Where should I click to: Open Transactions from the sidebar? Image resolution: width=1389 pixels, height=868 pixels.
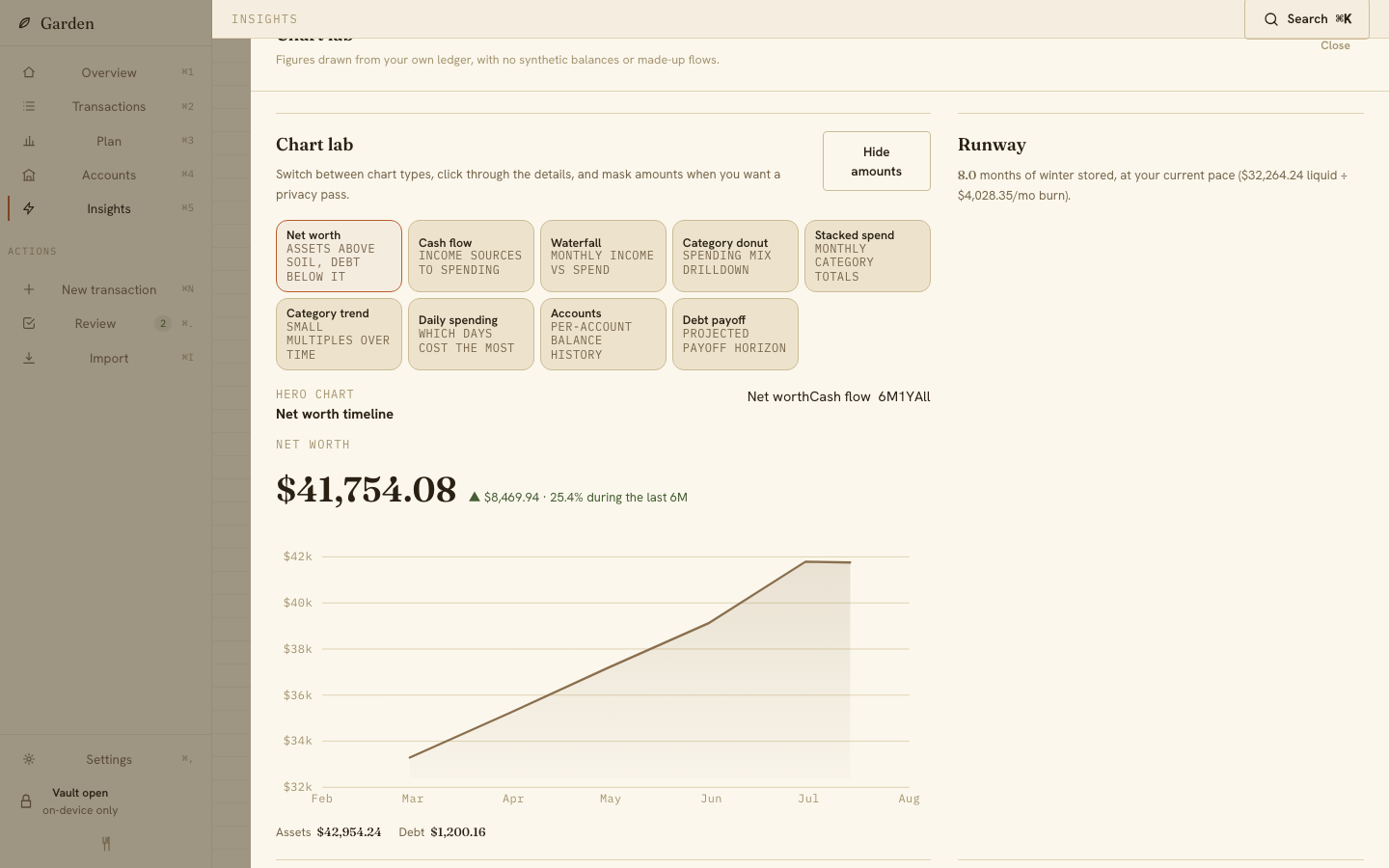tap(106, 106)
